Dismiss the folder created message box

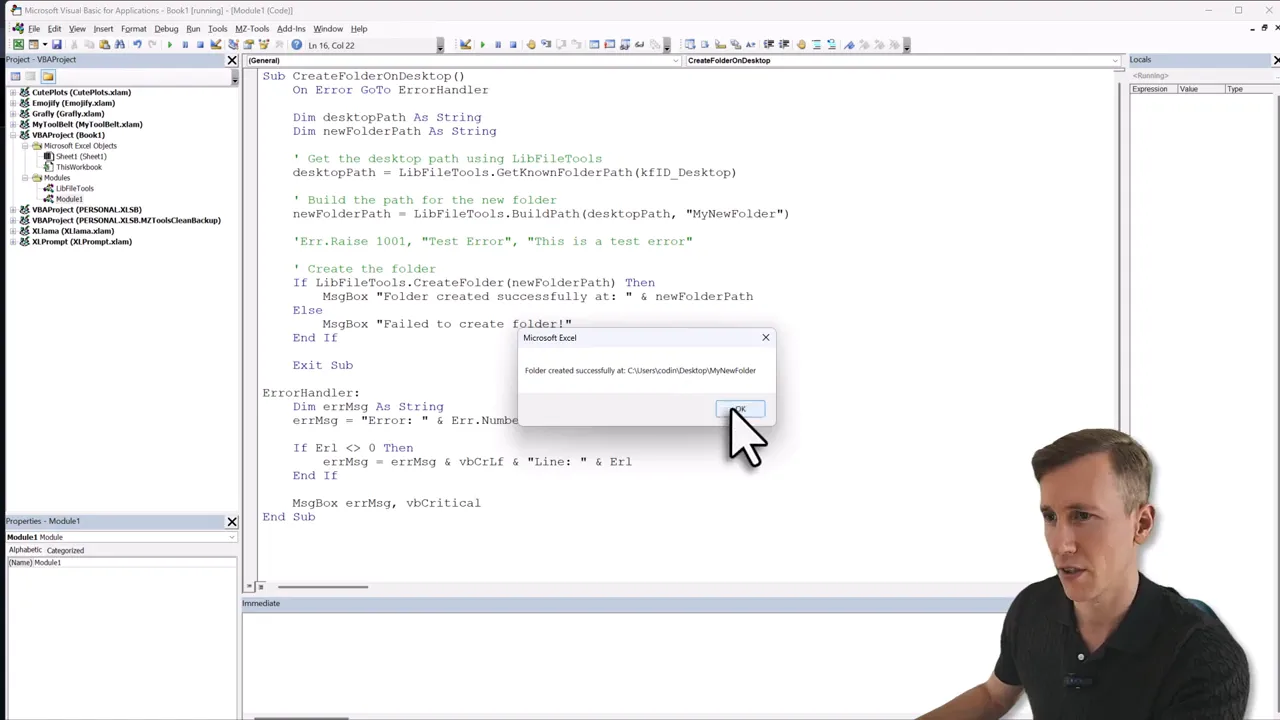click(739, 411)
